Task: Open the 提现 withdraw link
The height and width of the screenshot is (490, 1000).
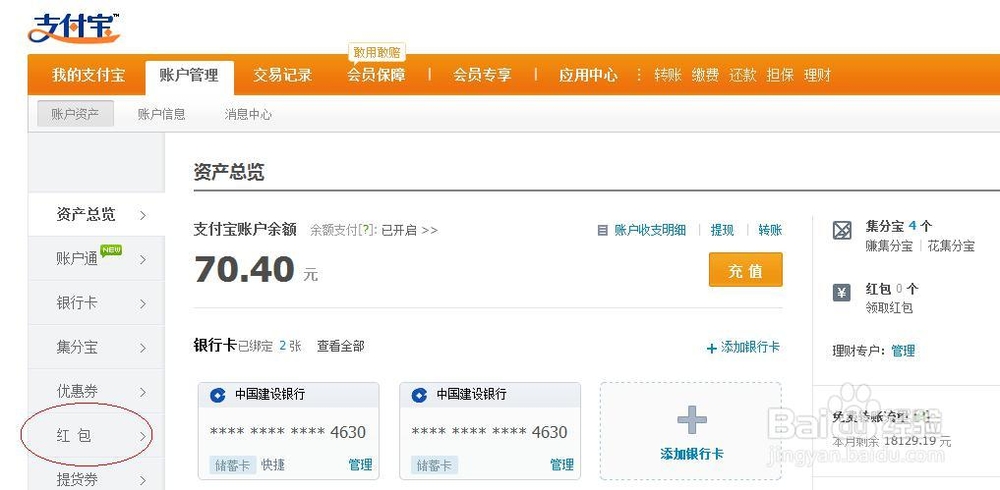Action: (722, 230)
